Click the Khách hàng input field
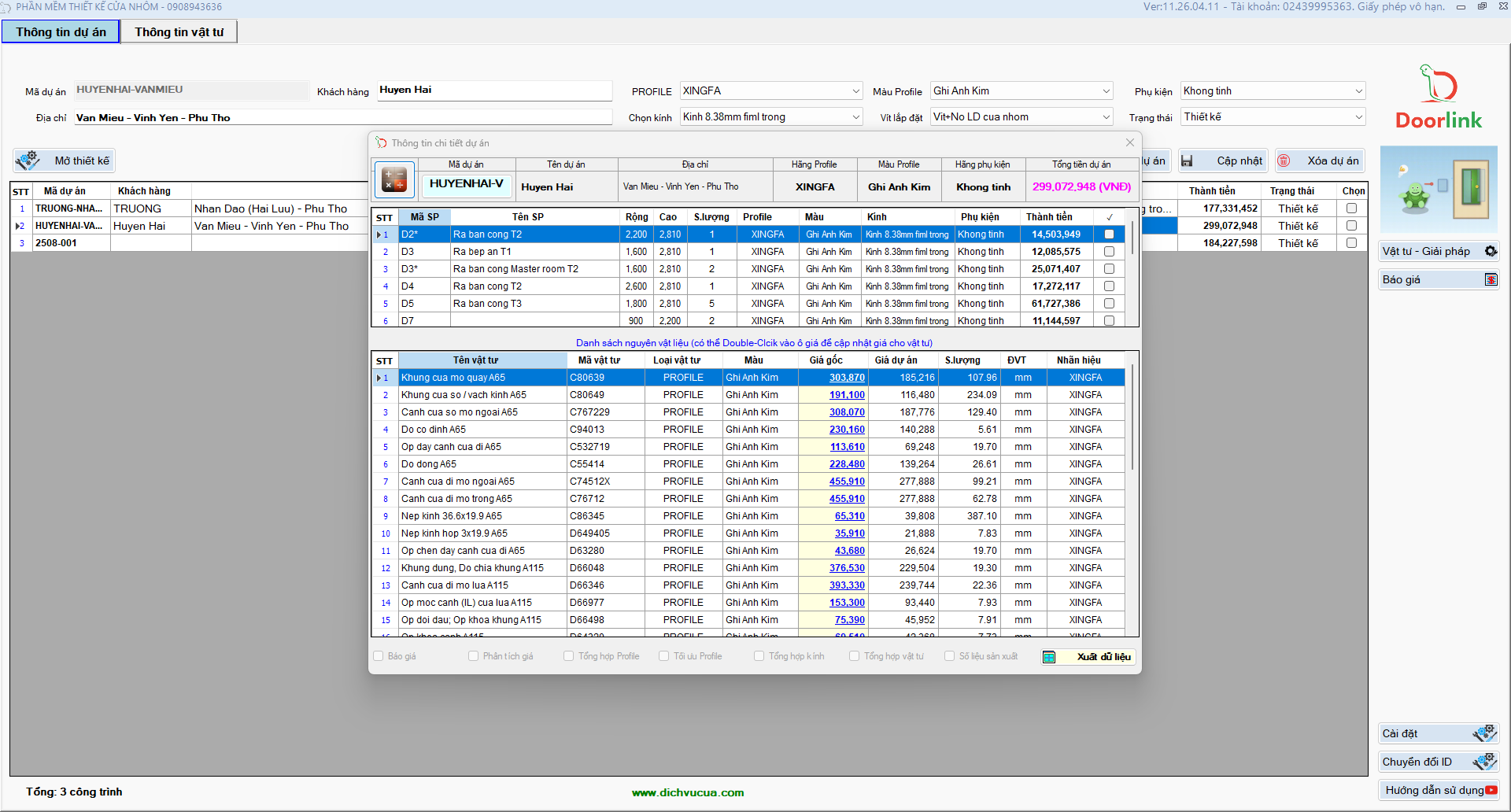The image size is (1511, 812). [493, 90]
